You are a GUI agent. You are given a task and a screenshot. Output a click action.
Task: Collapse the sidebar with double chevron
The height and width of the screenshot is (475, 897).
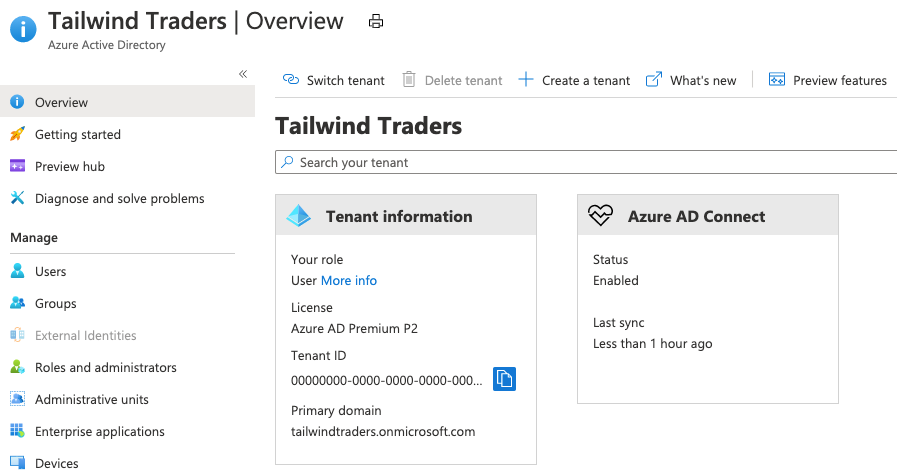point(243,74)
